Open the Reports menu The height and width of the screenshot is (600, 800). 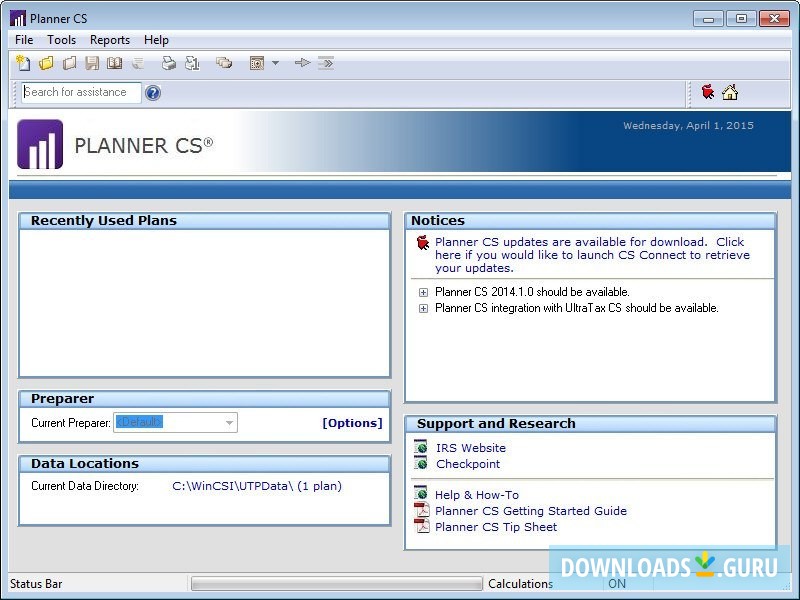point(110,40)
